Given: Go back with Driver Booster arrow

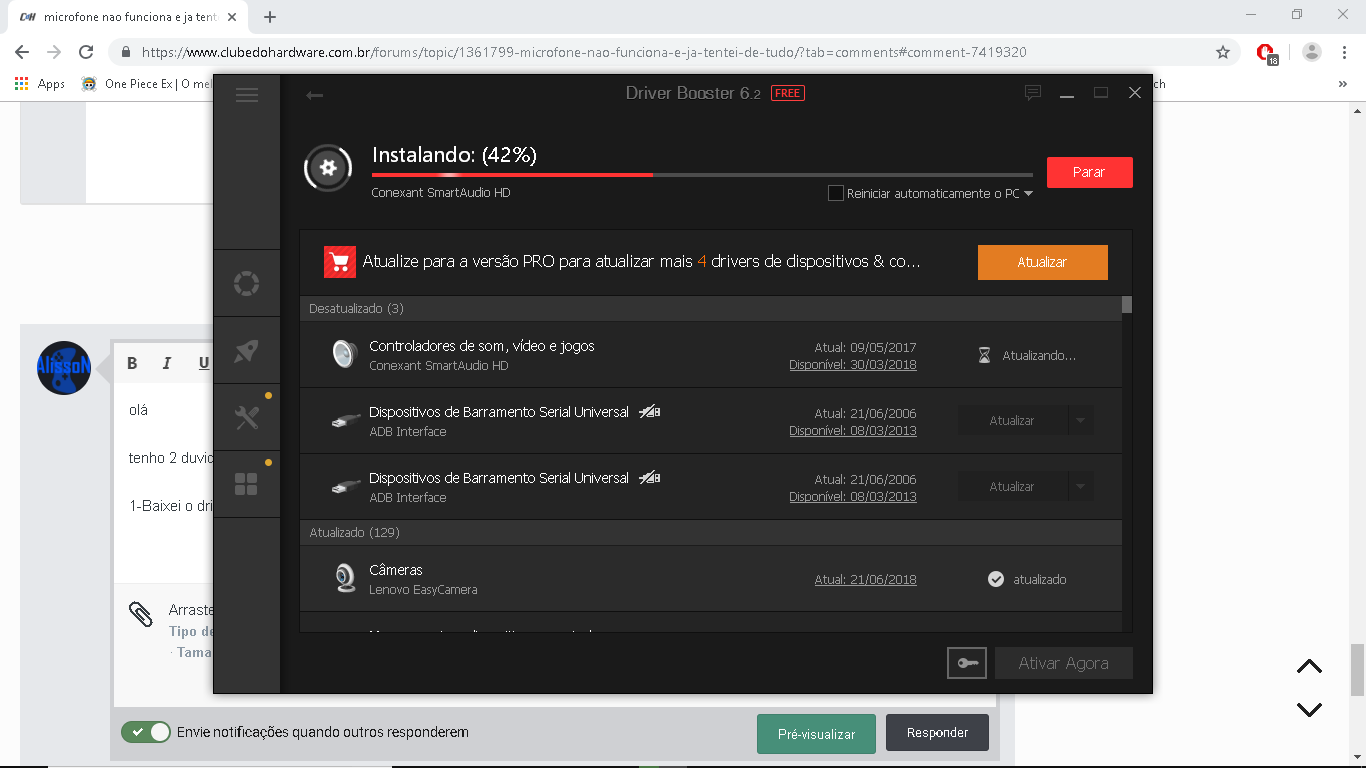Looking at the screenshot, I should 314,95.
